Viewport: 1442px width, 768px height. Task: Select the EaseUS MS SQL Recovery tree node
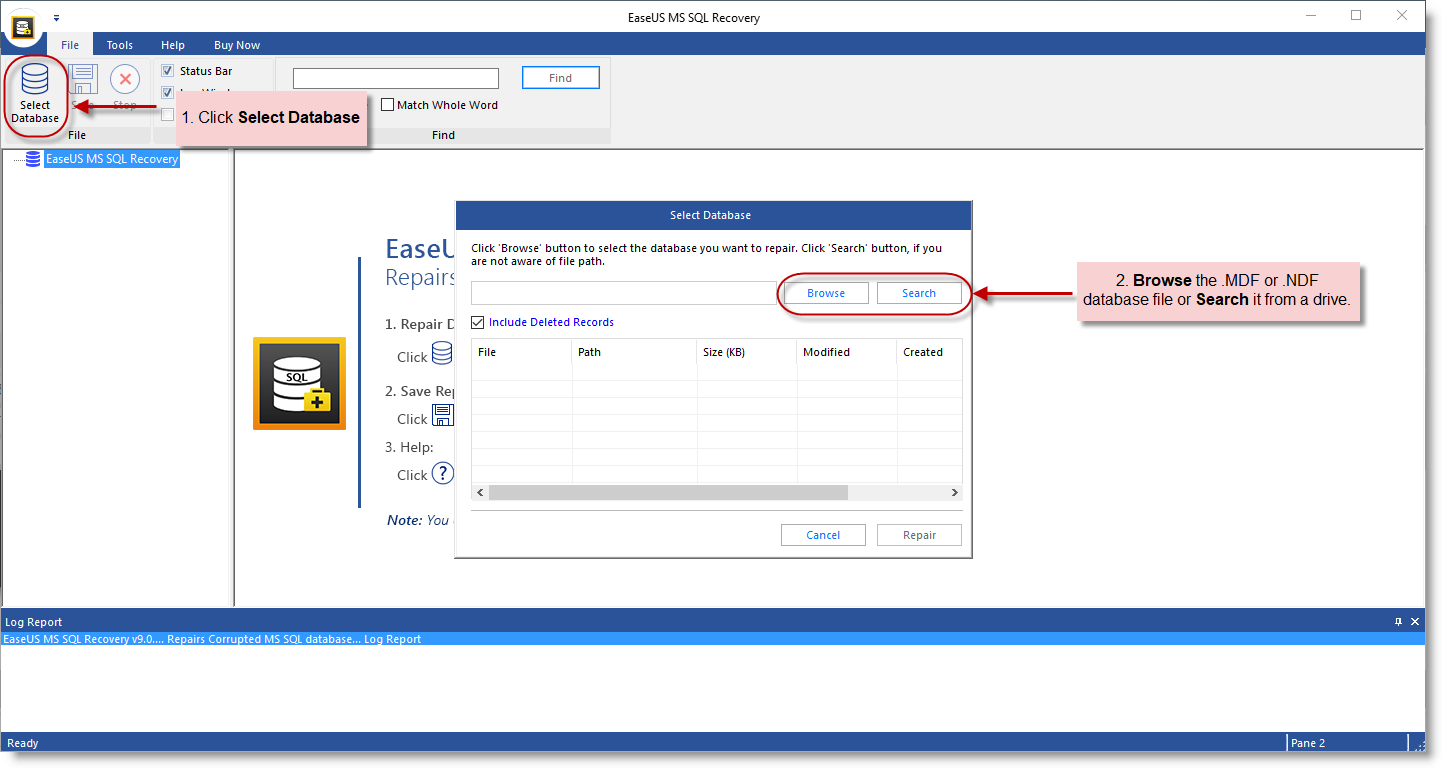[112, 159]
